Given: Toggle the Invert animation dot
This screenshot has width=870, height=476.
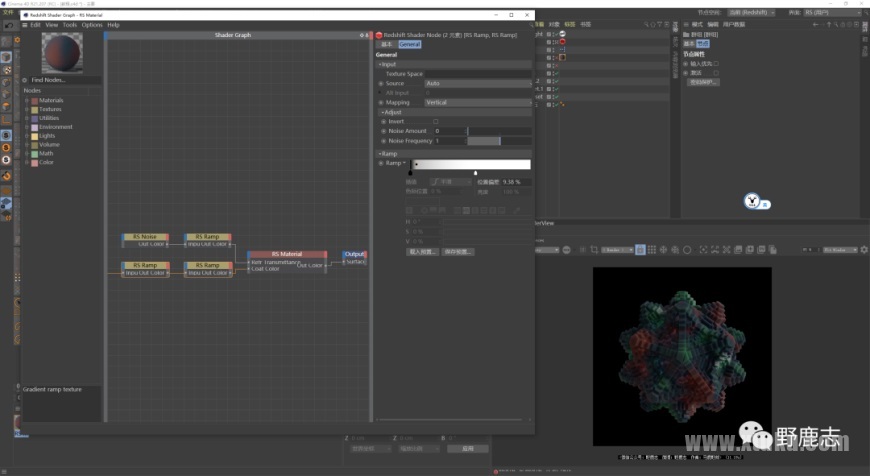Looking at the screenshot, I should tap(383, 121).
